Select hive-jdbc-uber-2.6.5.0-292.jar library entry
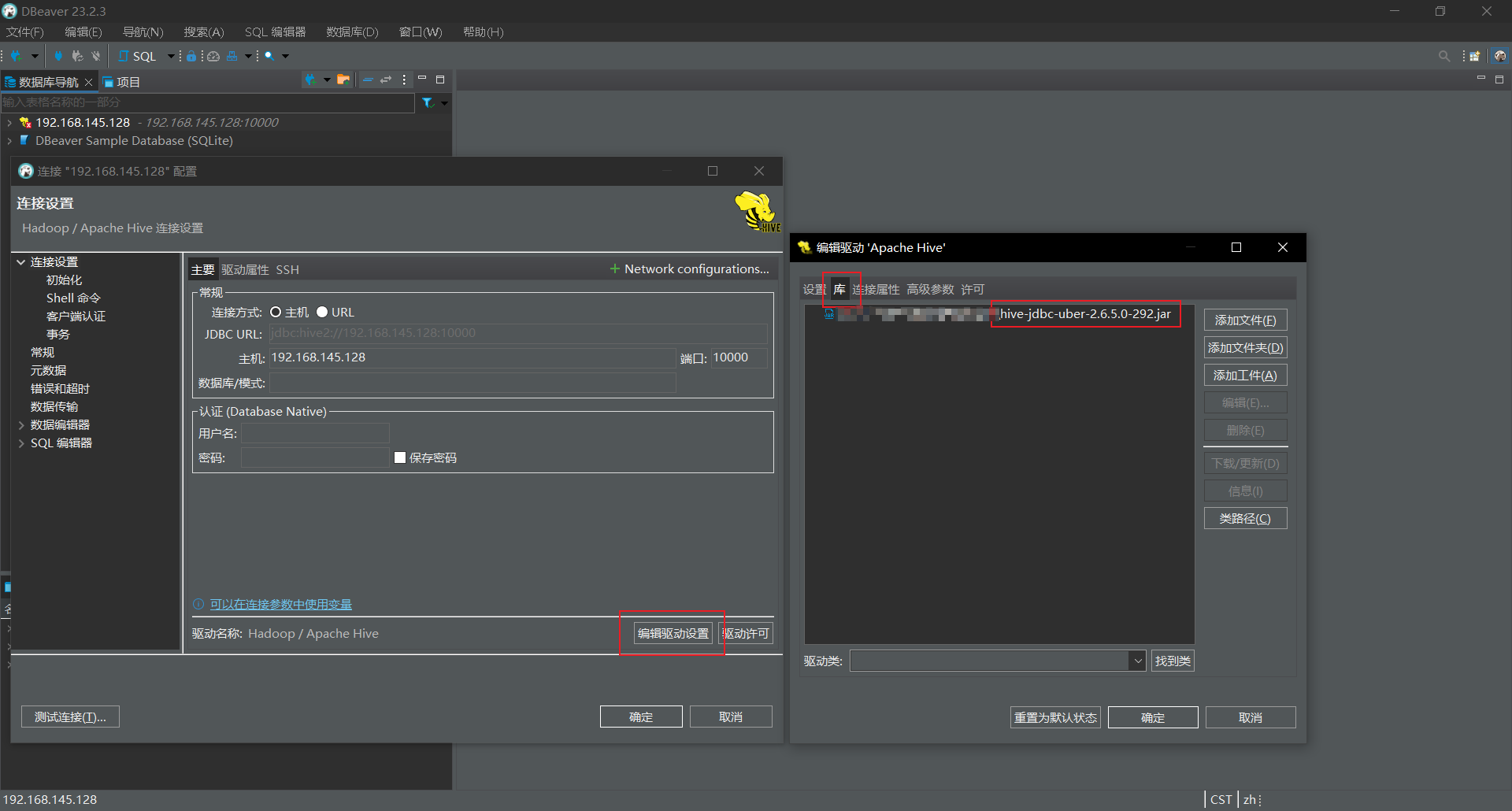The height and width of the screenshot is (811, 1512). (1084, 314)
